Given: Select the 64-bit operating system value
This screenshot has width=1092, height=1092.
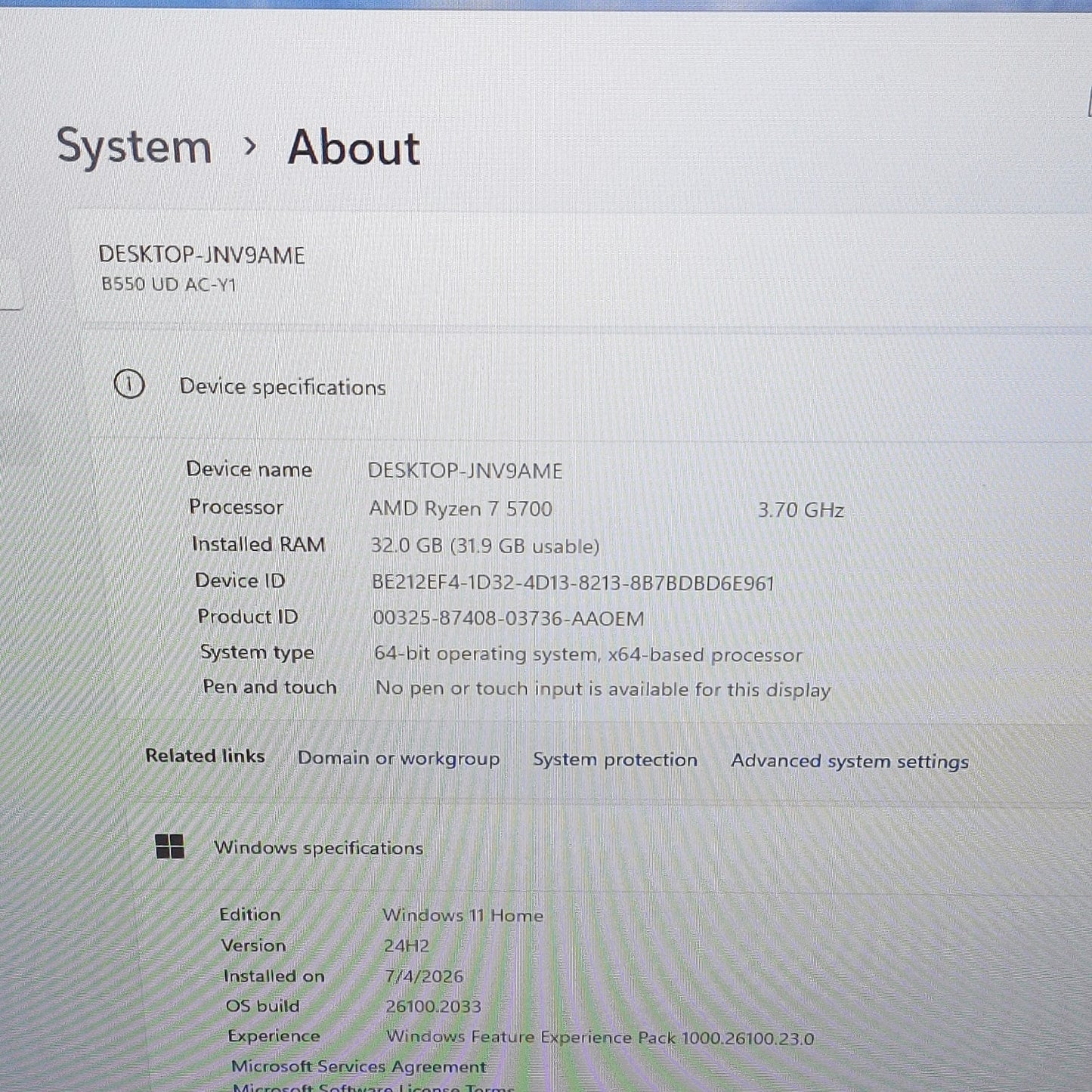Looking at the screenshot, I should tap(589, 654).
